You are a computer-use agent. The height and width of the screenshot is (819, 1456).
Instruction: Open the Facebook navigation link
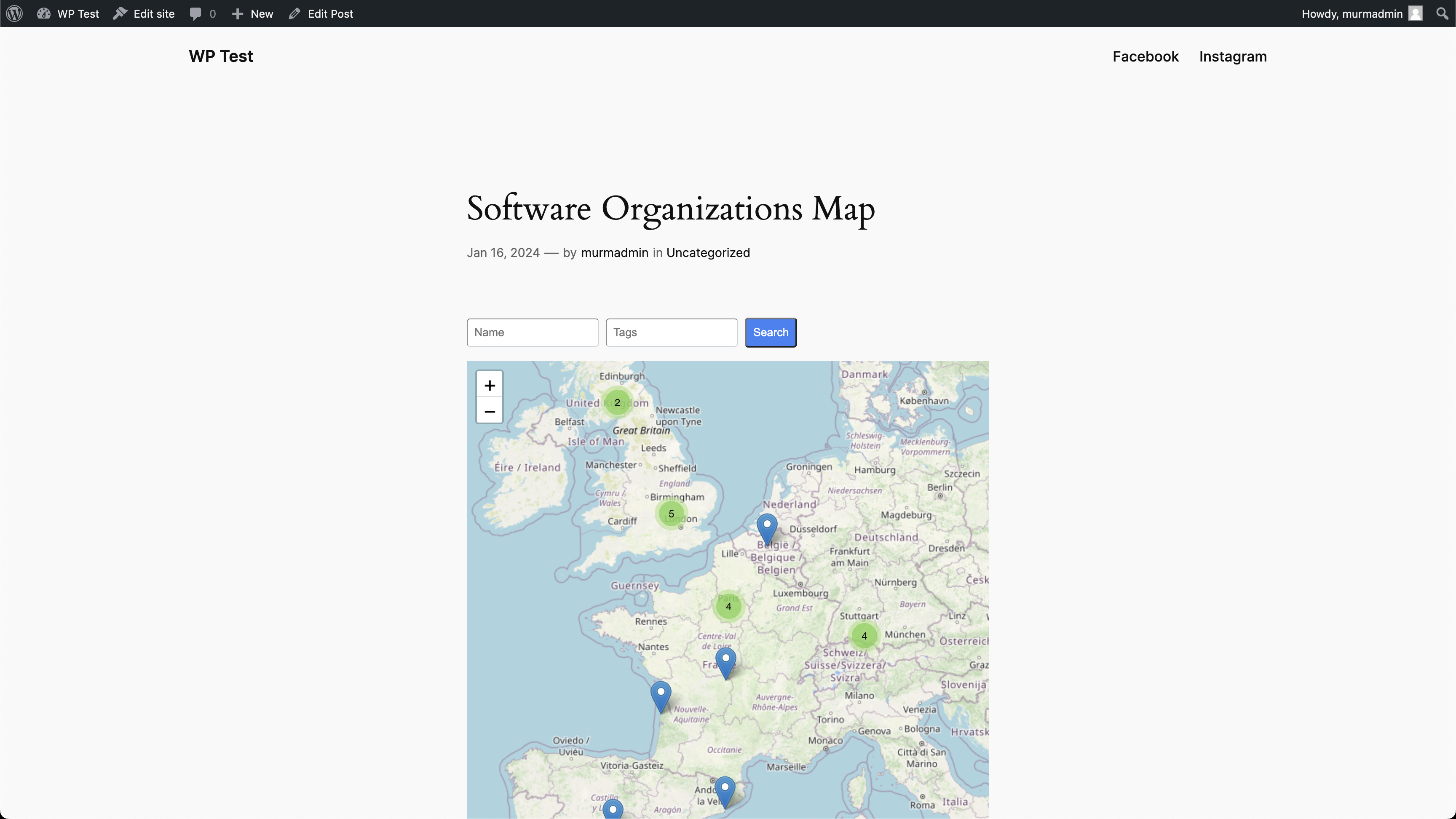[1145, 56]
